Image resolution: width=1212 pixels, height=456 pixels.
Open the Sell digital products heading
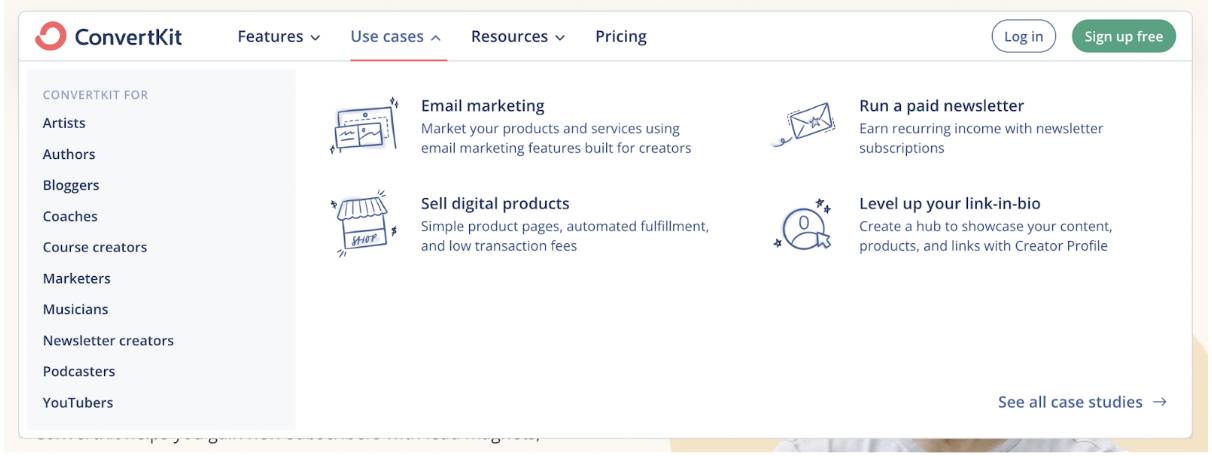(x=495, y=203)
